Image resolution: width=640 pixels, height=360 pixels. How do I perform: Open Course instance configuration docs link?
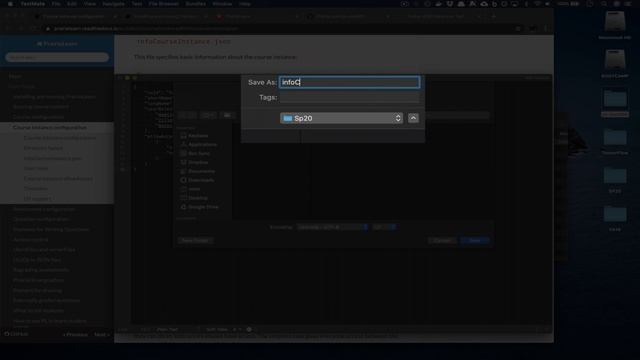49,127
